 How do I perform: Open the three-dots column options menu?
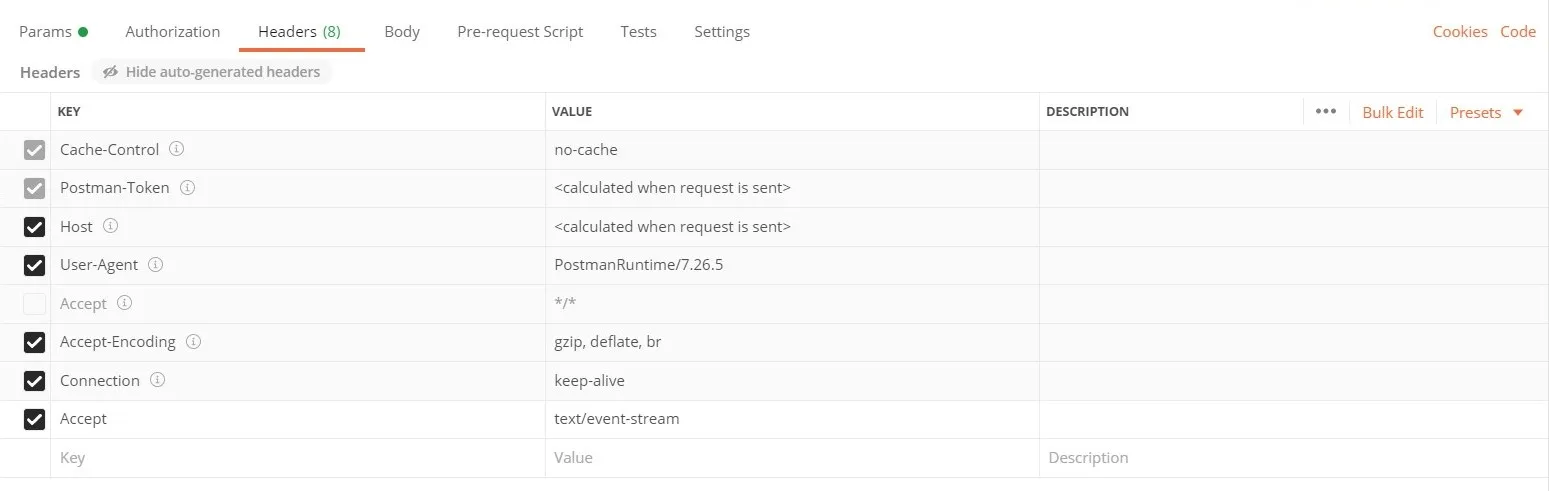1326,112
